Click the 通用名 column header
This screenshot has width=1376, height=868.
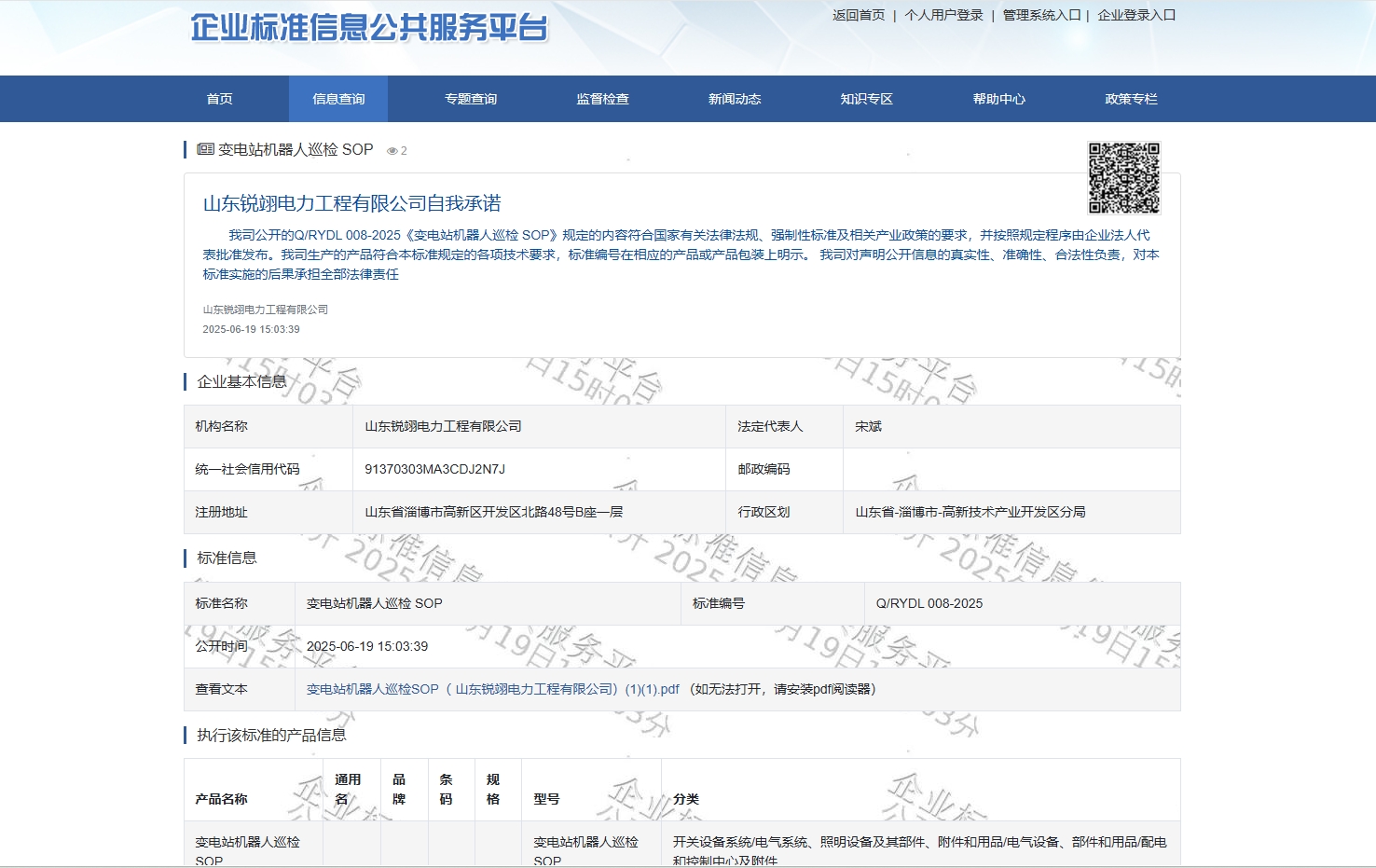tap(351, 790)
